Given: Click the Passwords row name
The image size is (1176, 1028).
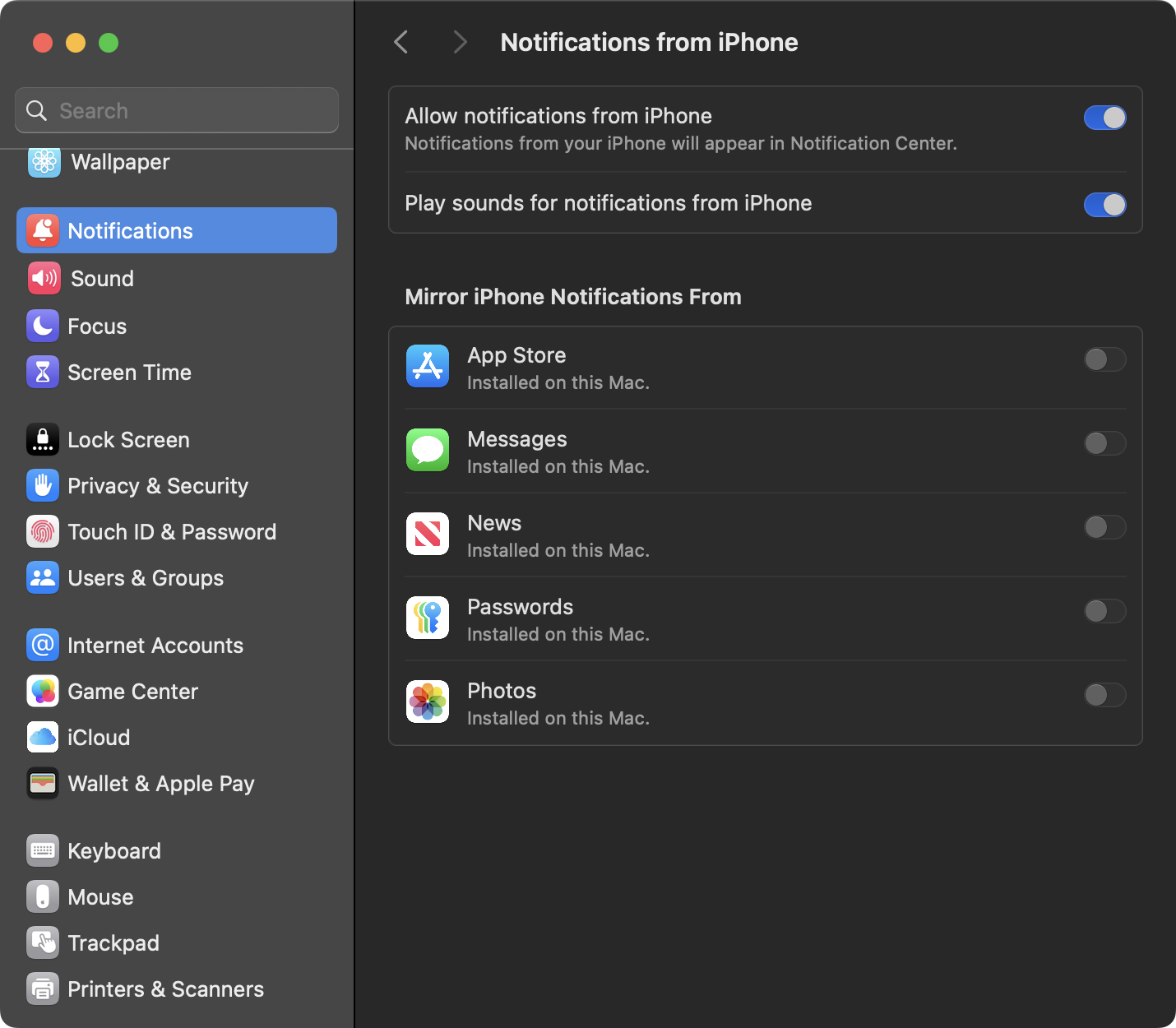Looking at the screenshot, I should coord(520,607).
